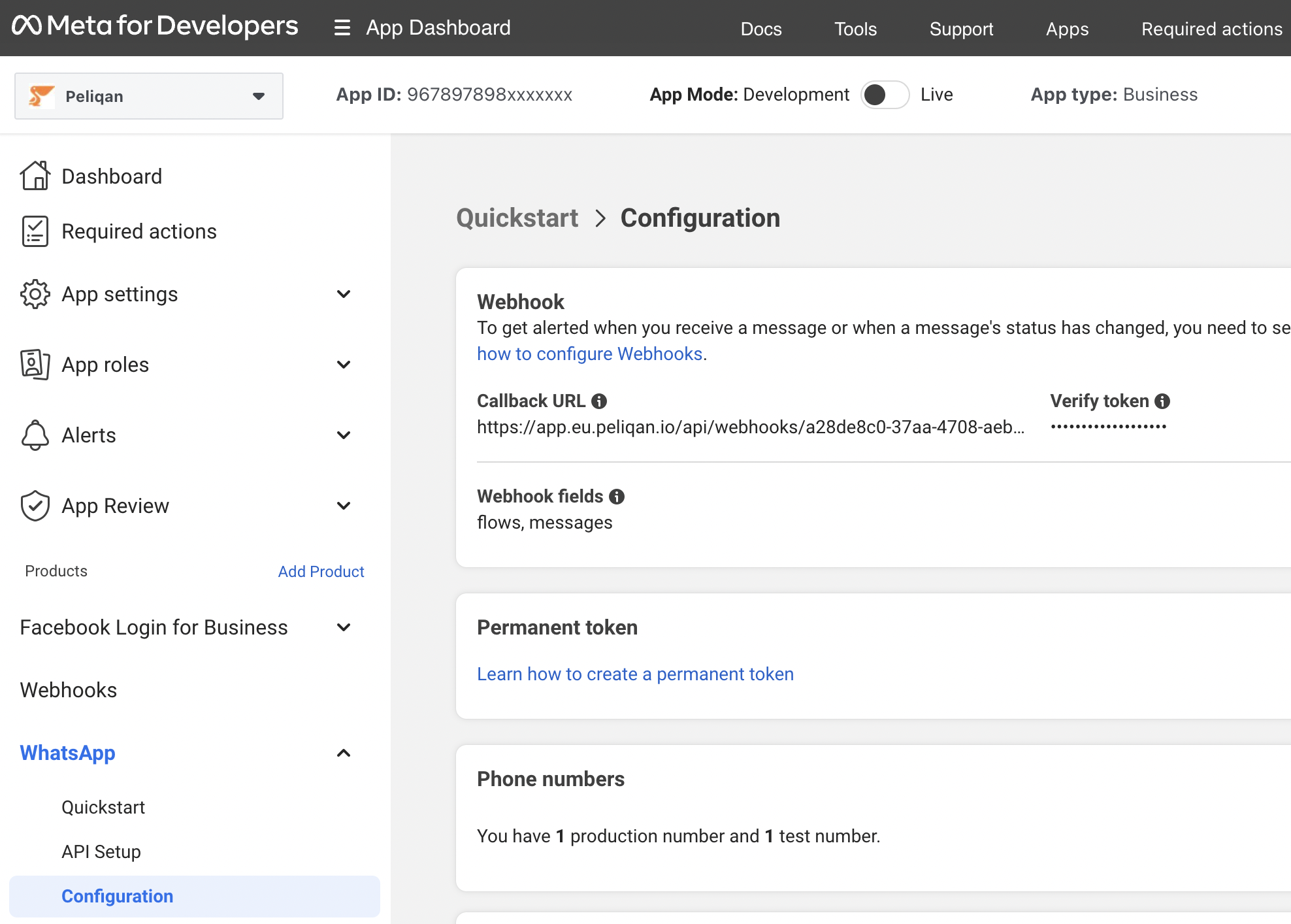1291x924 pixels.
Task: Expand the App Review section chevron
Action: tap(344, 506)
